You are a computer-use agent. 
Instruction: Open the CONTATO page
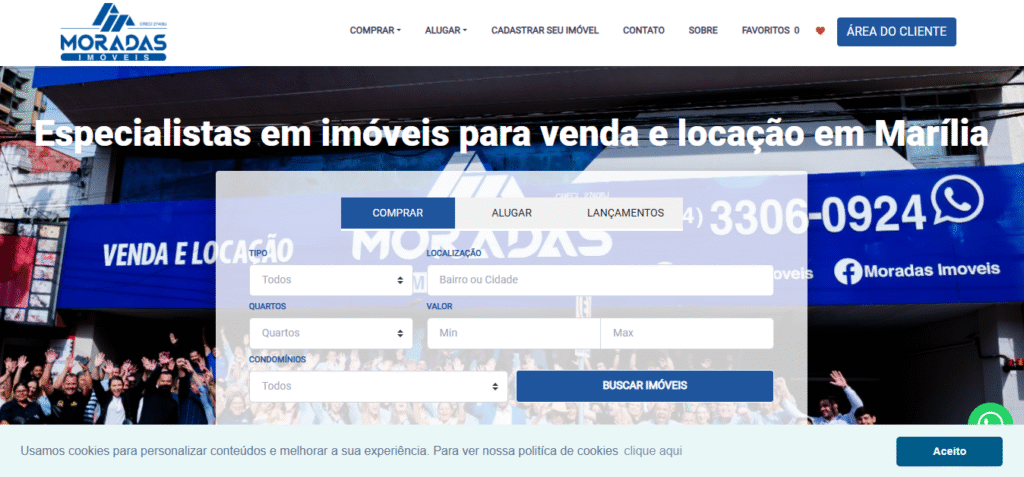point(643,30)
